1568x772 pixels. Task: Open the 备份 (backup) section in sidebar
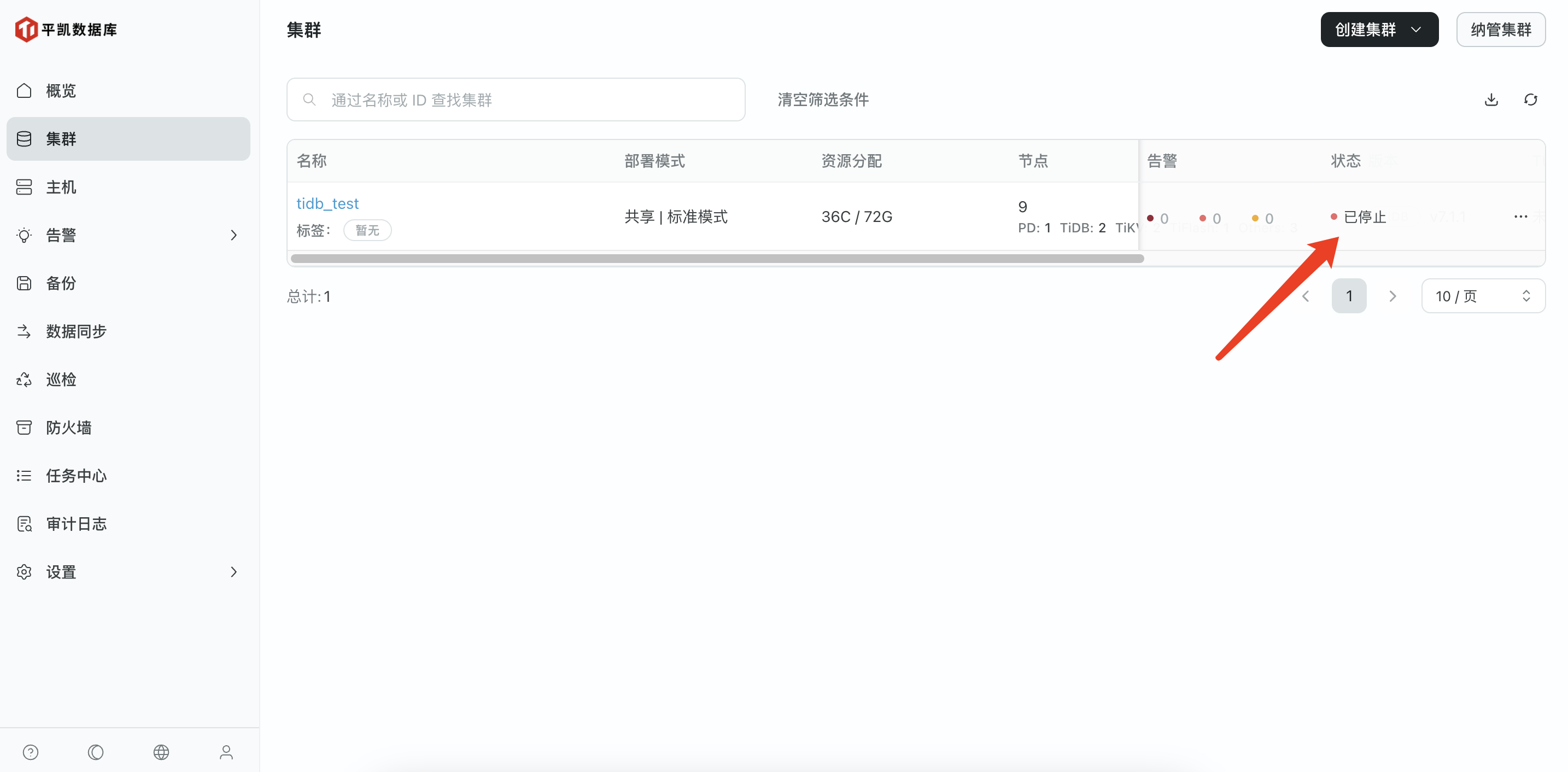point(61,283)
